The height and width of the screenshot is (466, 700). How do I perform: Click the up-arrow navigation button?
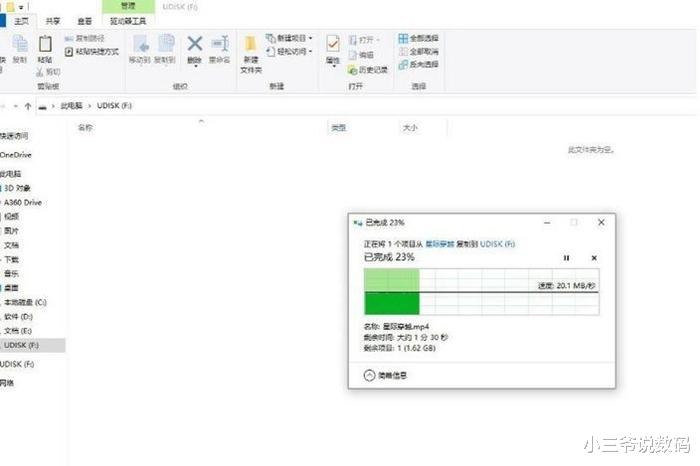[28, 106]
